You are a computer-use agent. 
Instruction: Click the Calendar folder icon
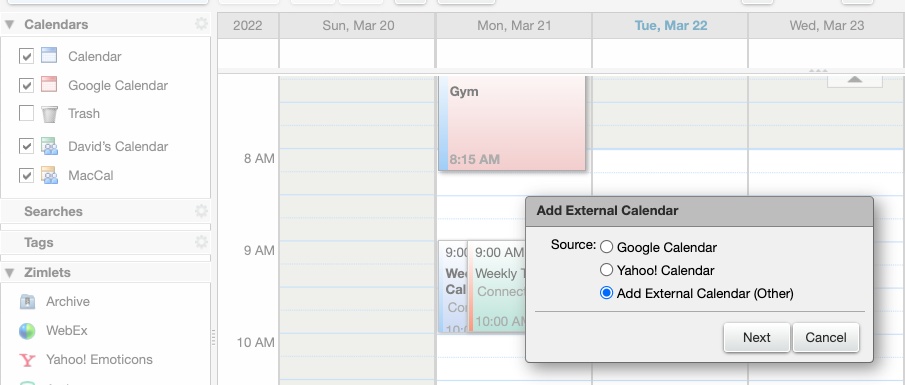pos(49,55)
